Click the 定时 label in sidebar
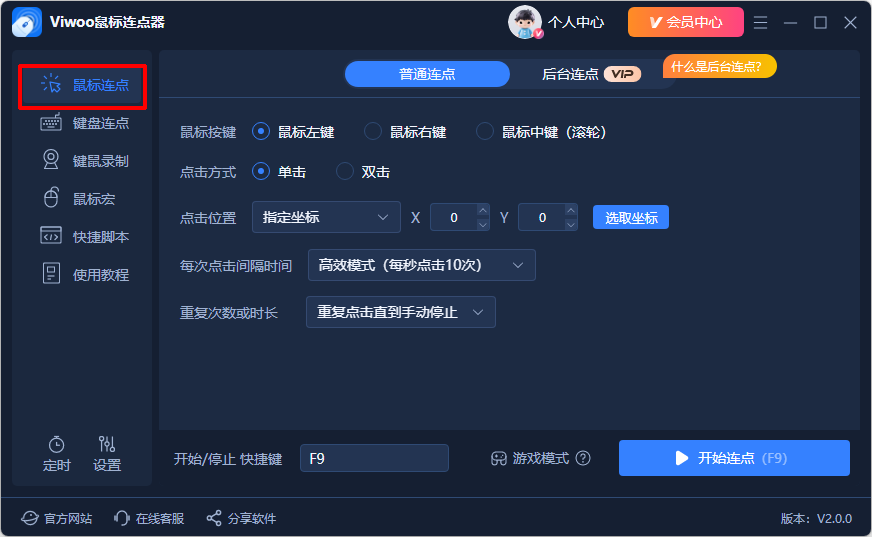 pos(57,465)
